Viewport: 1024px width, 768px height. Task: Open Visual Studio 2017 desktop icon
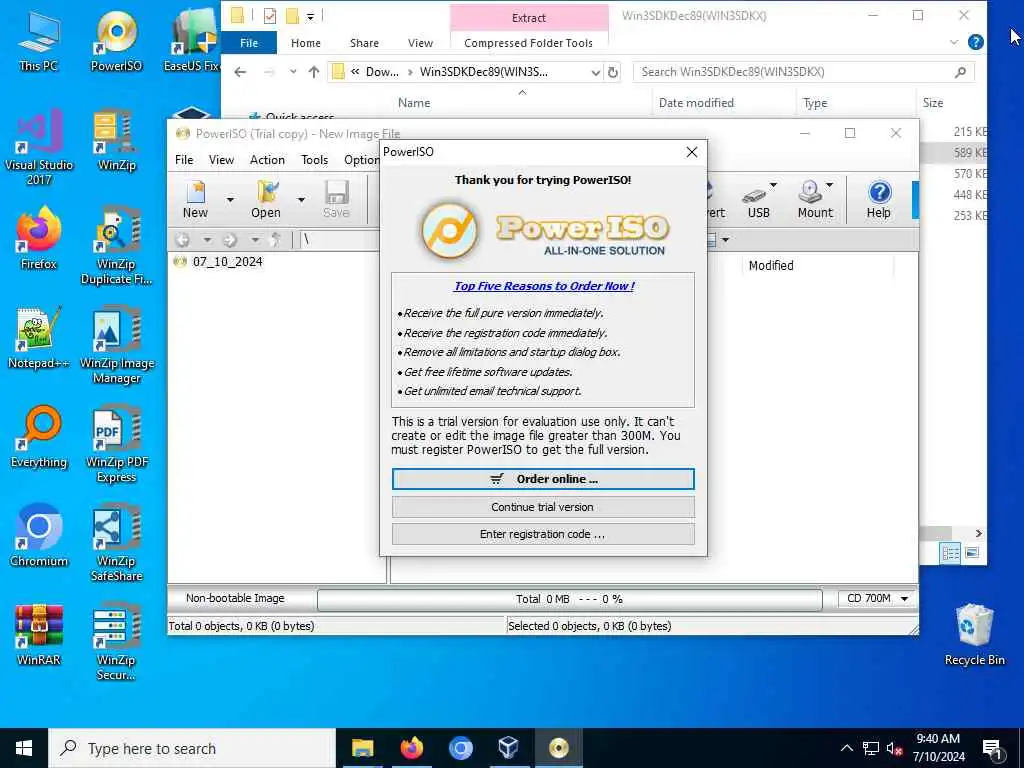39,147
